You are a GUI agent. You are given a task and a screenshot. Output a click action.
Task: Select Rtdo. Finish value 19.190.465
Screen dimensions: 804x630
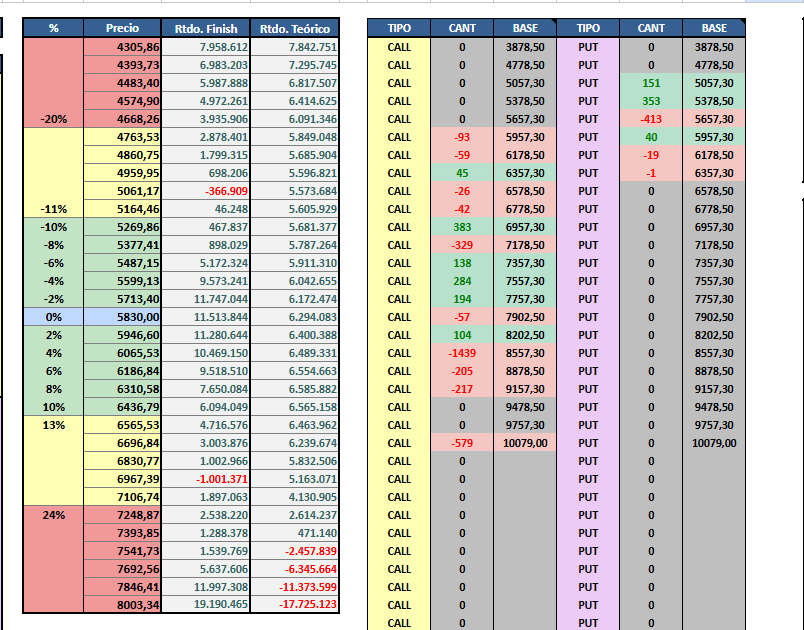click(x=206, y=604)
